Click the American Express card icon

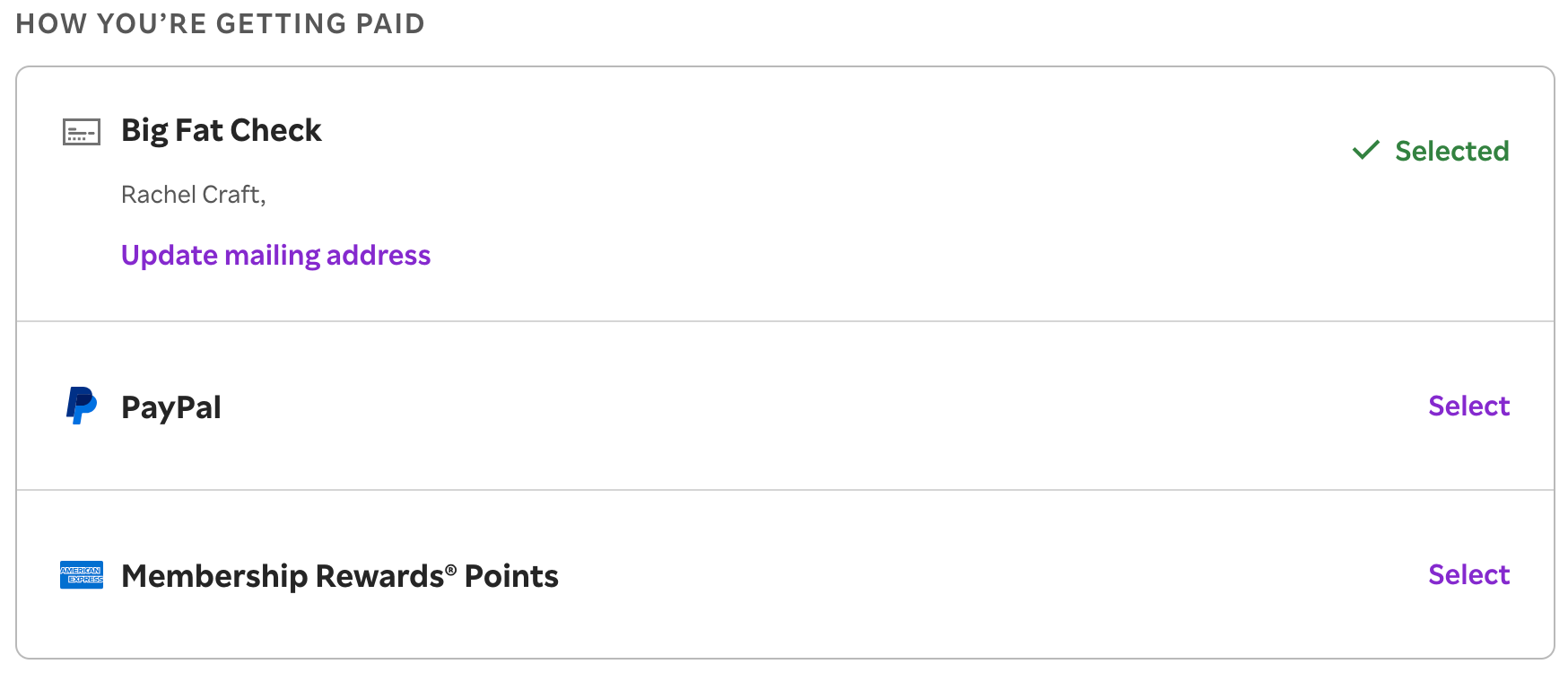[x=82, y=575]
